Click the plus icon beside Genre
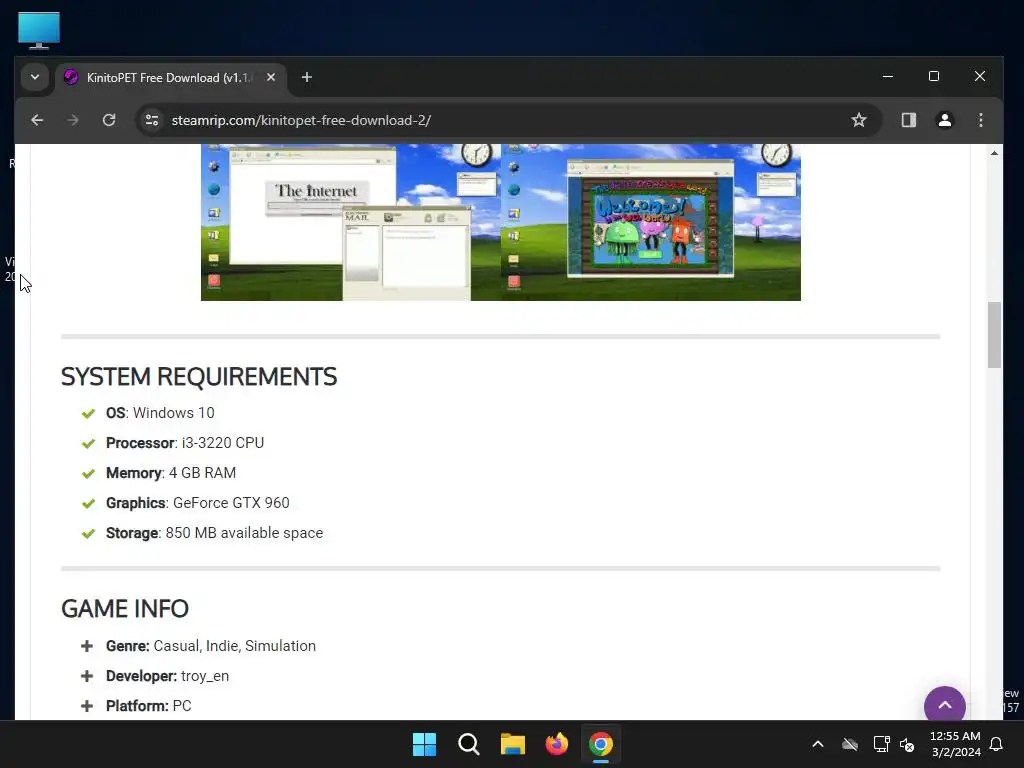Image resolution: width=1024 pixels, height=768 pixels. 87,646
